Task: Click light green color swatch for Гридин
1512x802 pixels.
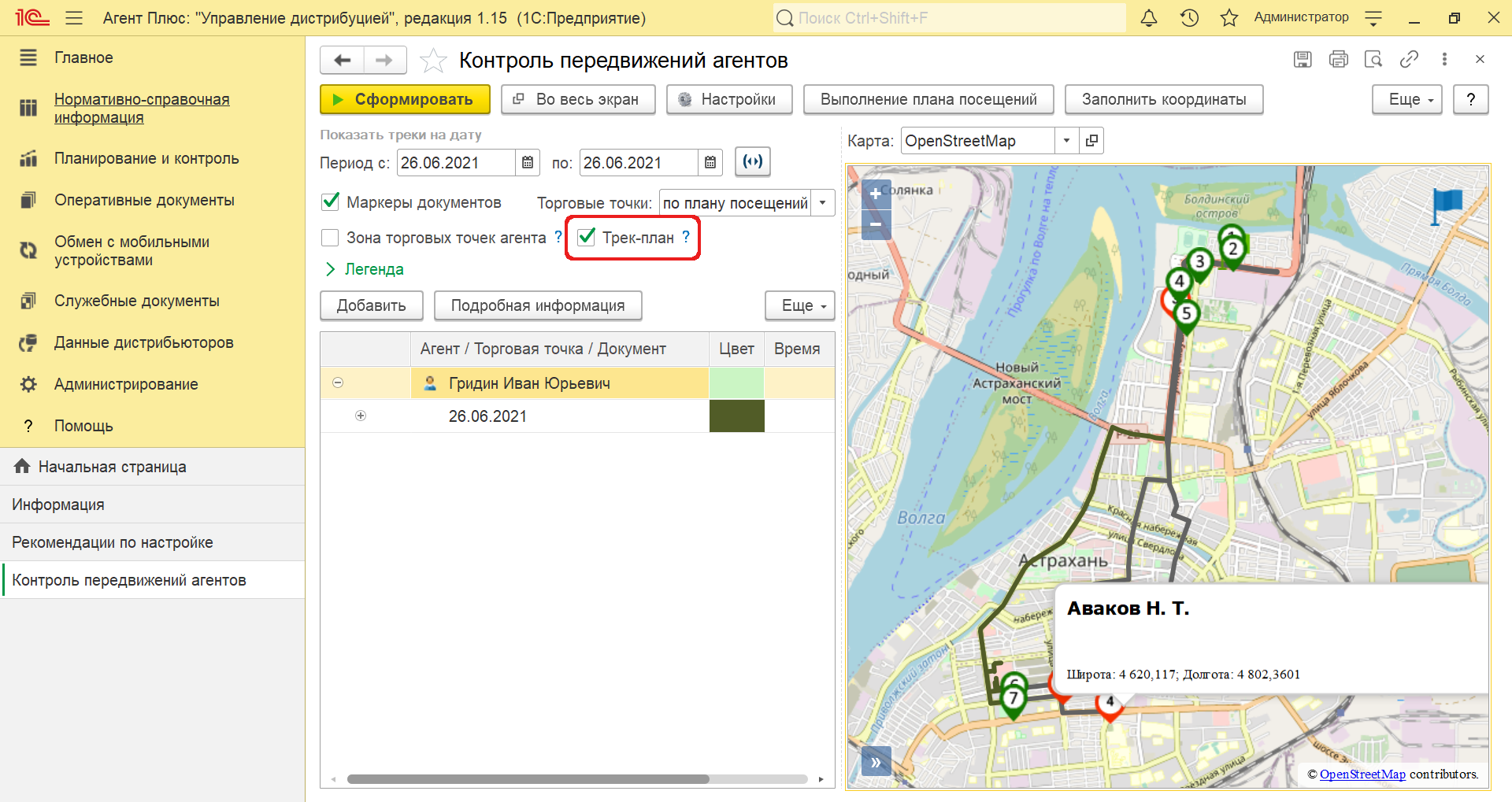Action: 736,383
